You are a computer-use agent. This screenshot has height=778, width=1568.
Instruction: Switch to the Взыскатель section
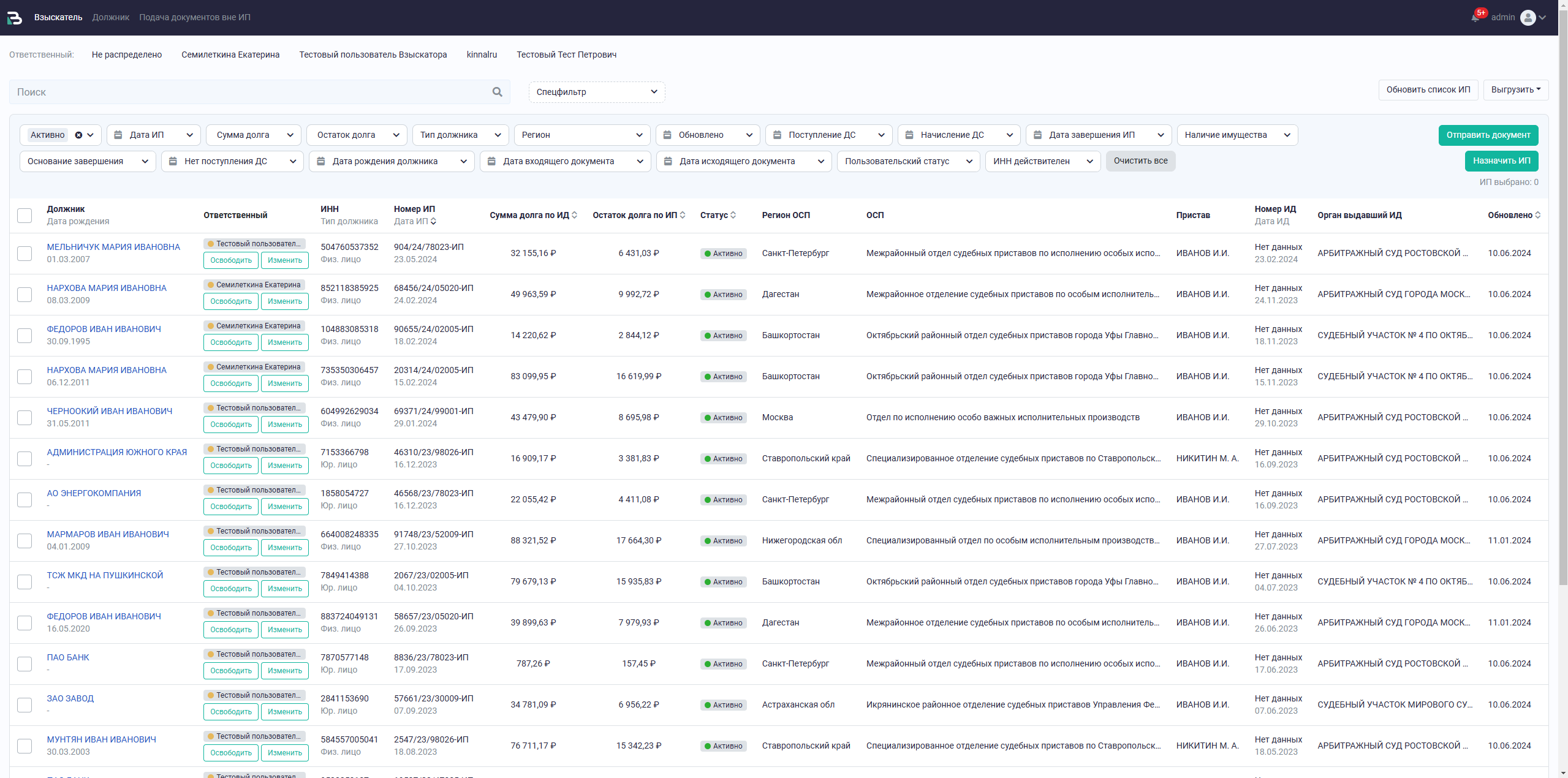[58, 17]
